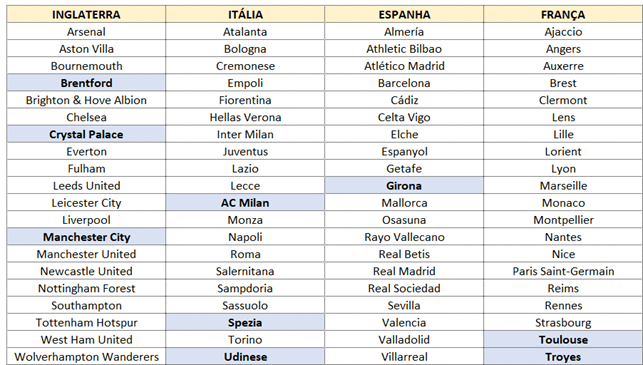Select the highlighted Toulouse cell

563,340
